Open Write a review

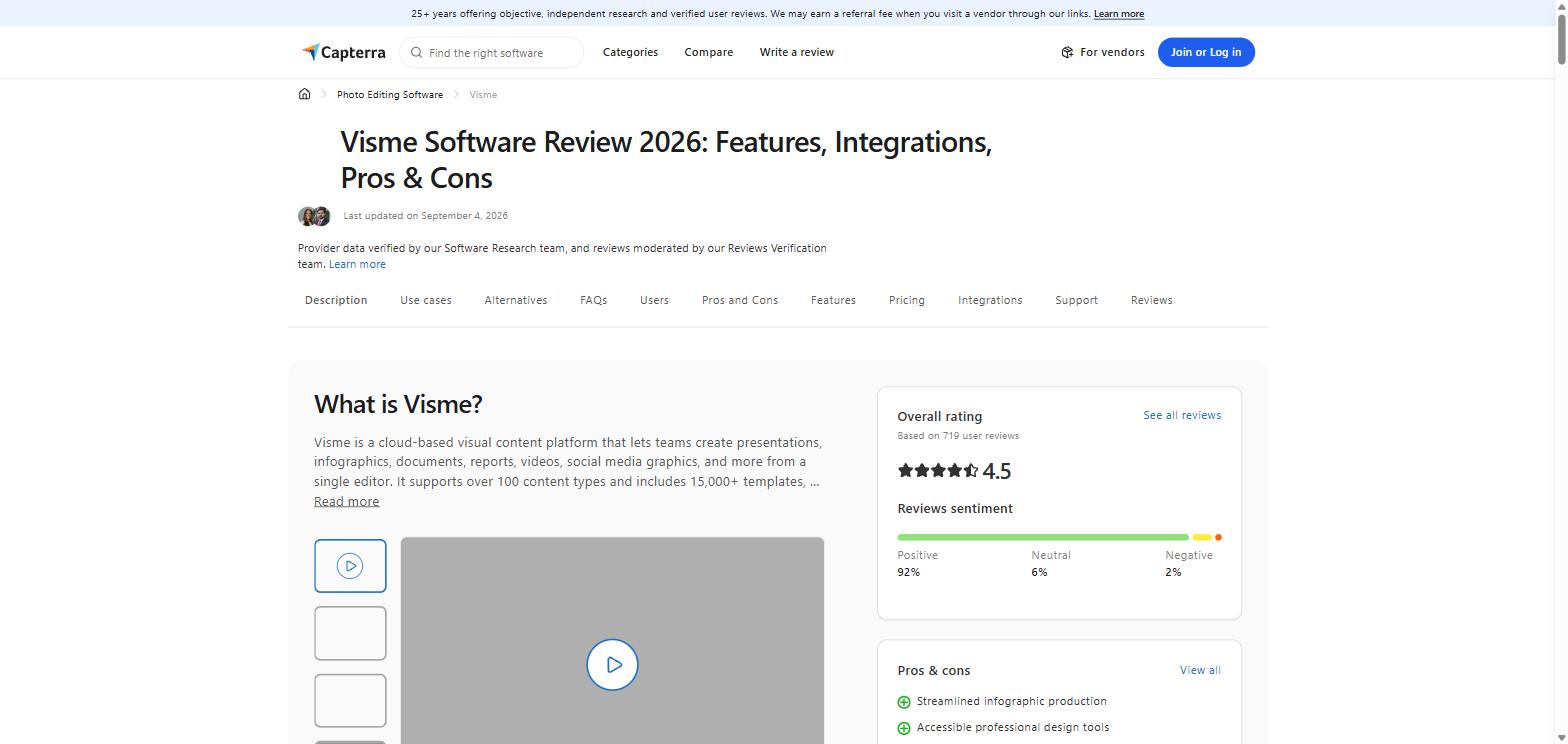[x=796, y=52]
